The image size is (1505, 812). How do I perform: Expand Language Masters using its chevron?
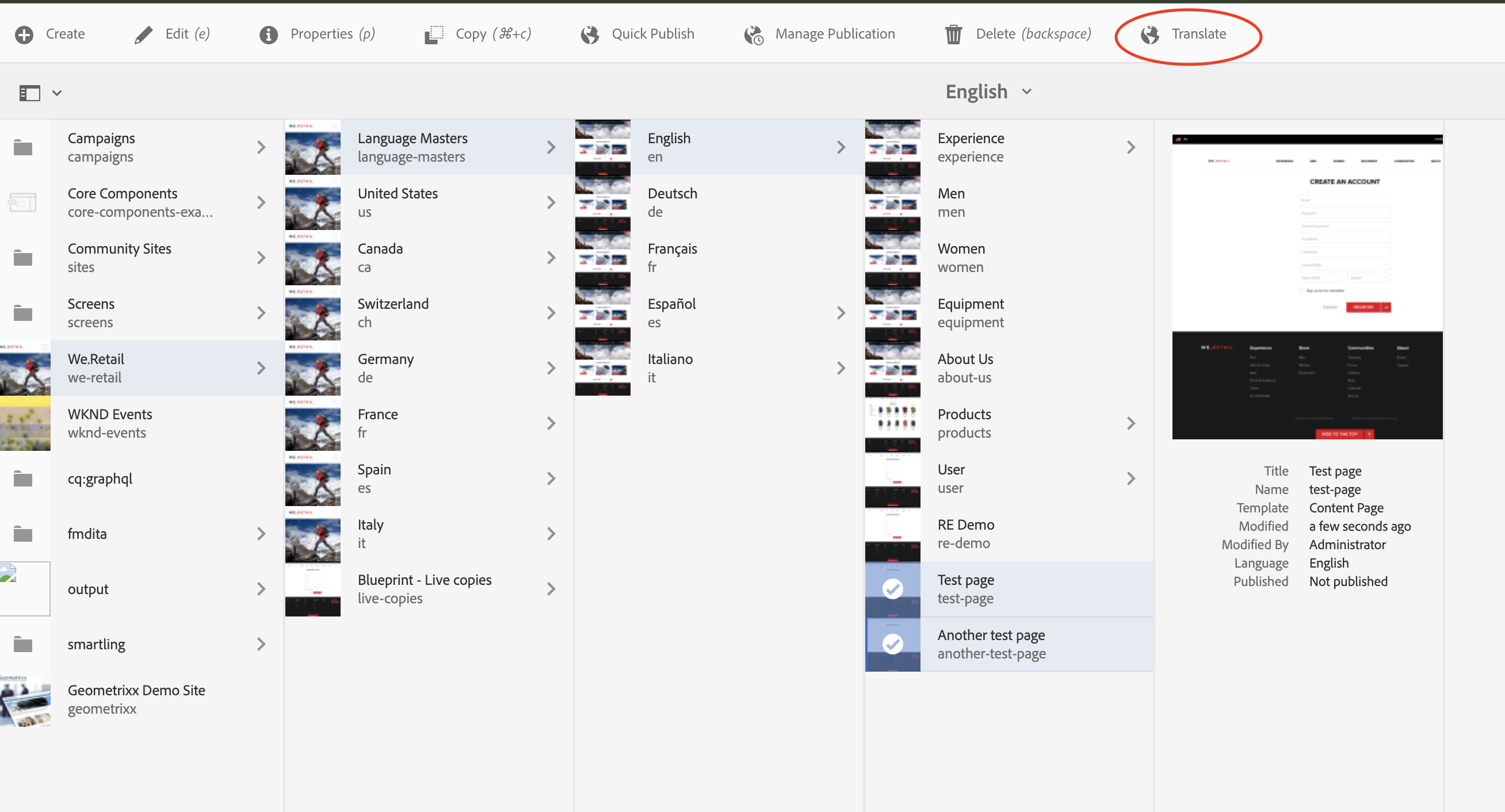551,147
